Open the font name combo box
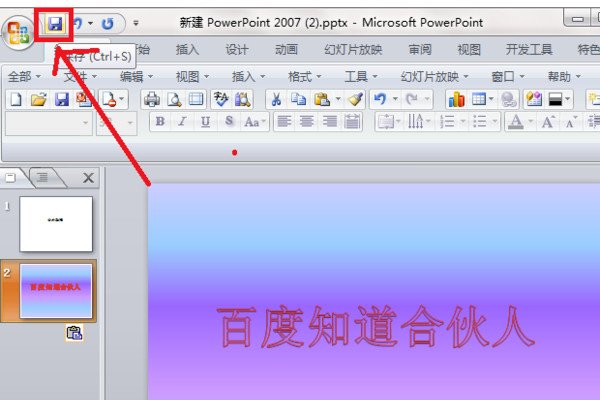 pos(49,123)
